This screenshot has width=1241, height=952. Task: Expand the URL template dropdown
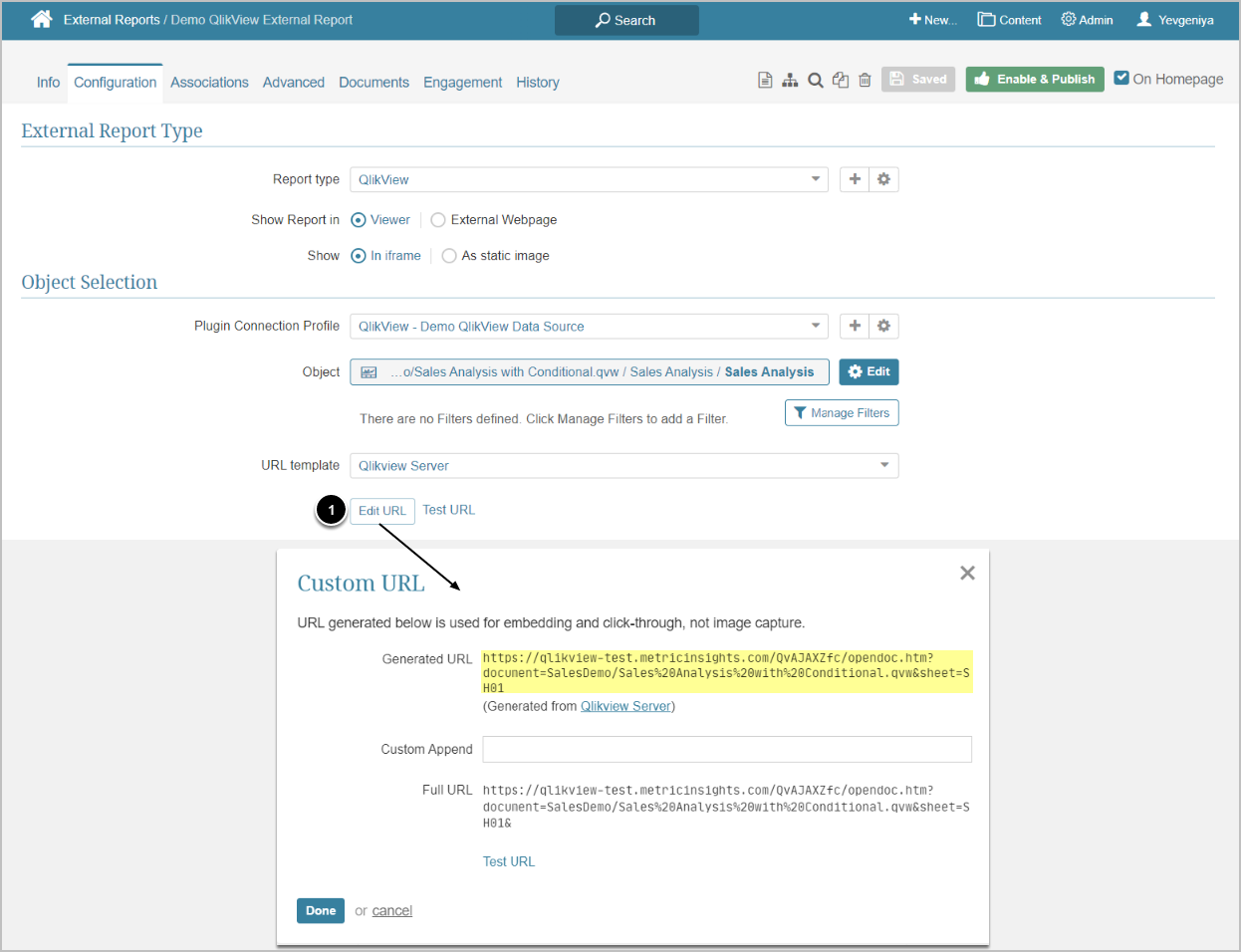point(624,465)
